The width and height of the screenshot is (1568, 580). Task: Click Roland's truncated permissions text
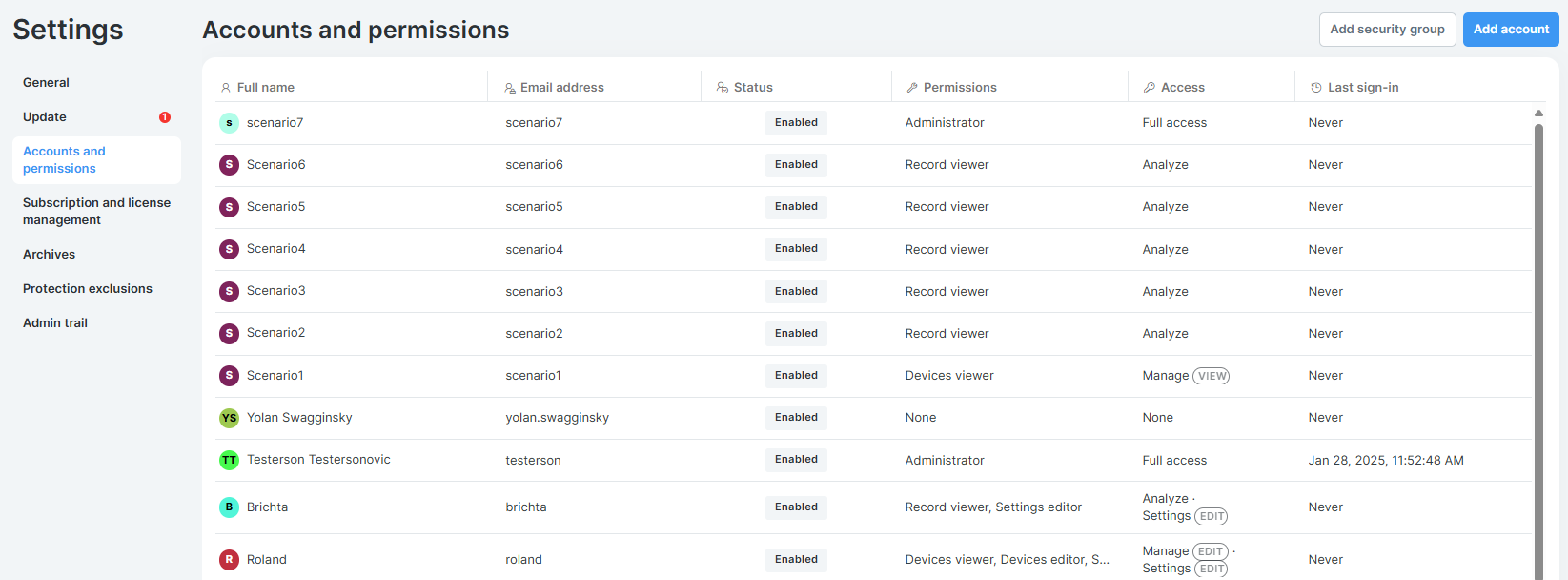[x=1008, y=560]
